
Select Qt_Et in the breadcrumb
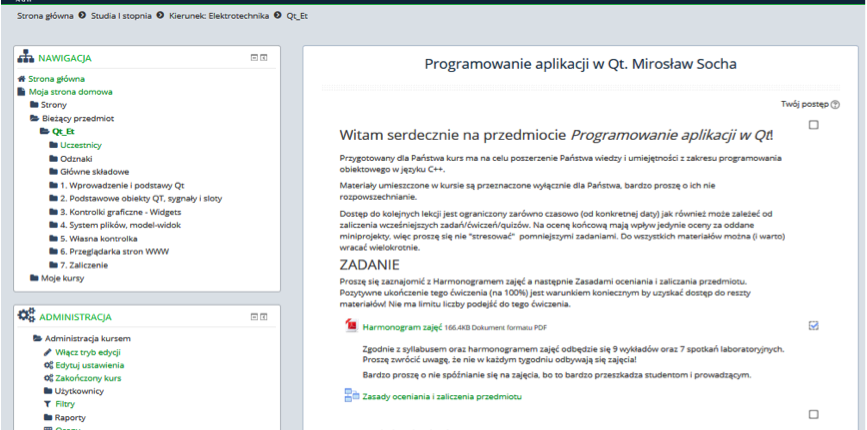297,16
